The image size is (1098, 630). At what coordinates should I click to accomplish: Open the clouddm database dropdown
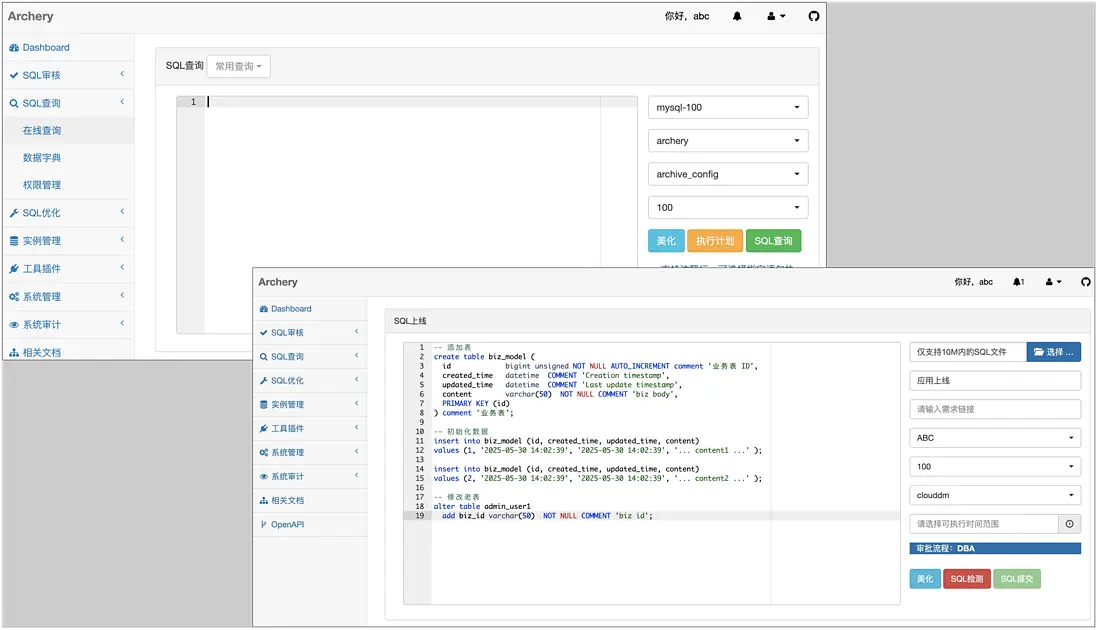click(995, 495)
